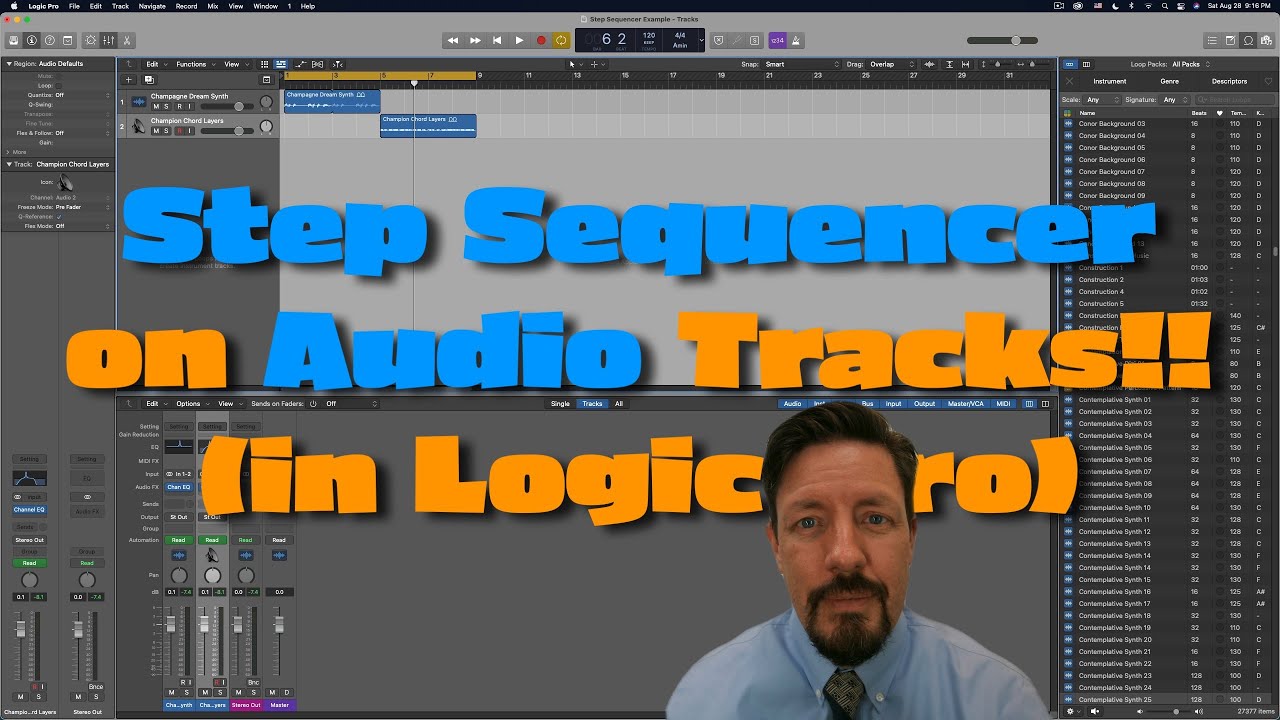Open the Snap Smart dropdown
Viewport: 1280px width, 720px height.
pos(803,64)
